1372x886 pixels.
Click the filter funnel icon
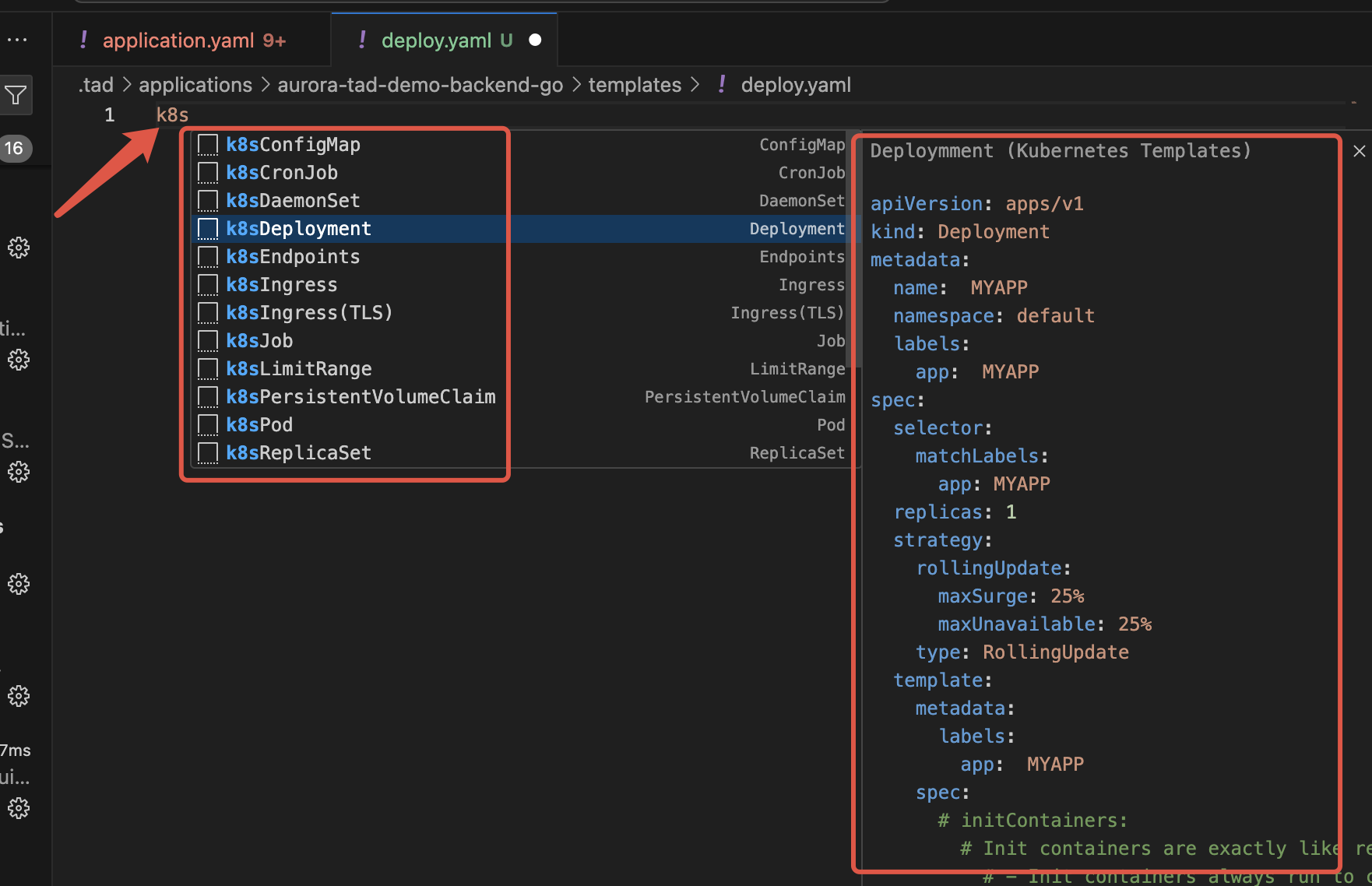click(16, 96)
